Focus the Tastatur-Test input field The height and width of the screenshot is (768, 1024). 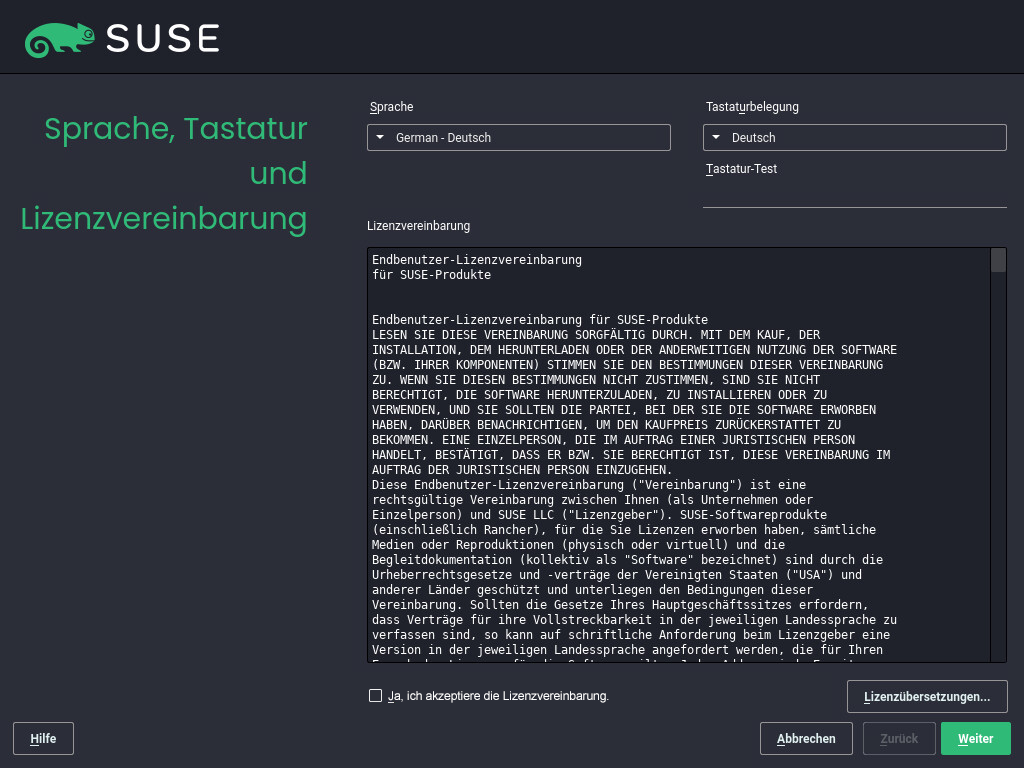point(854,194)
